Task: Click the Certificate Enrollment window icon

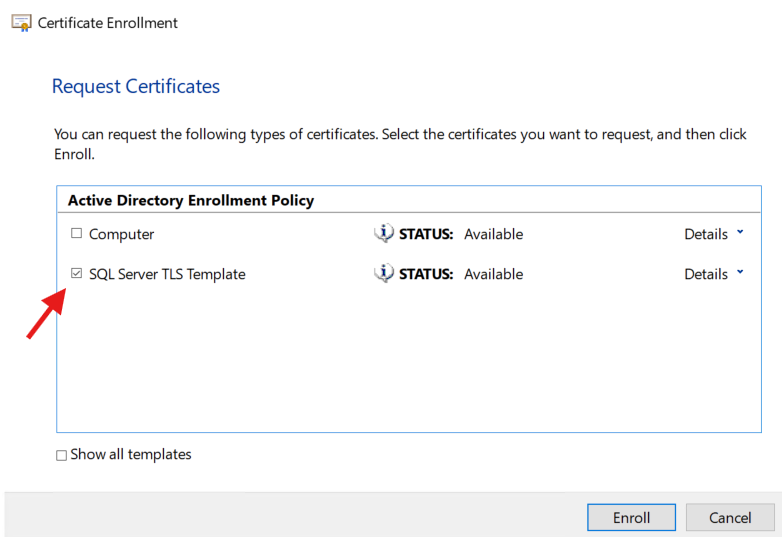Action: [x=21, y=23]
